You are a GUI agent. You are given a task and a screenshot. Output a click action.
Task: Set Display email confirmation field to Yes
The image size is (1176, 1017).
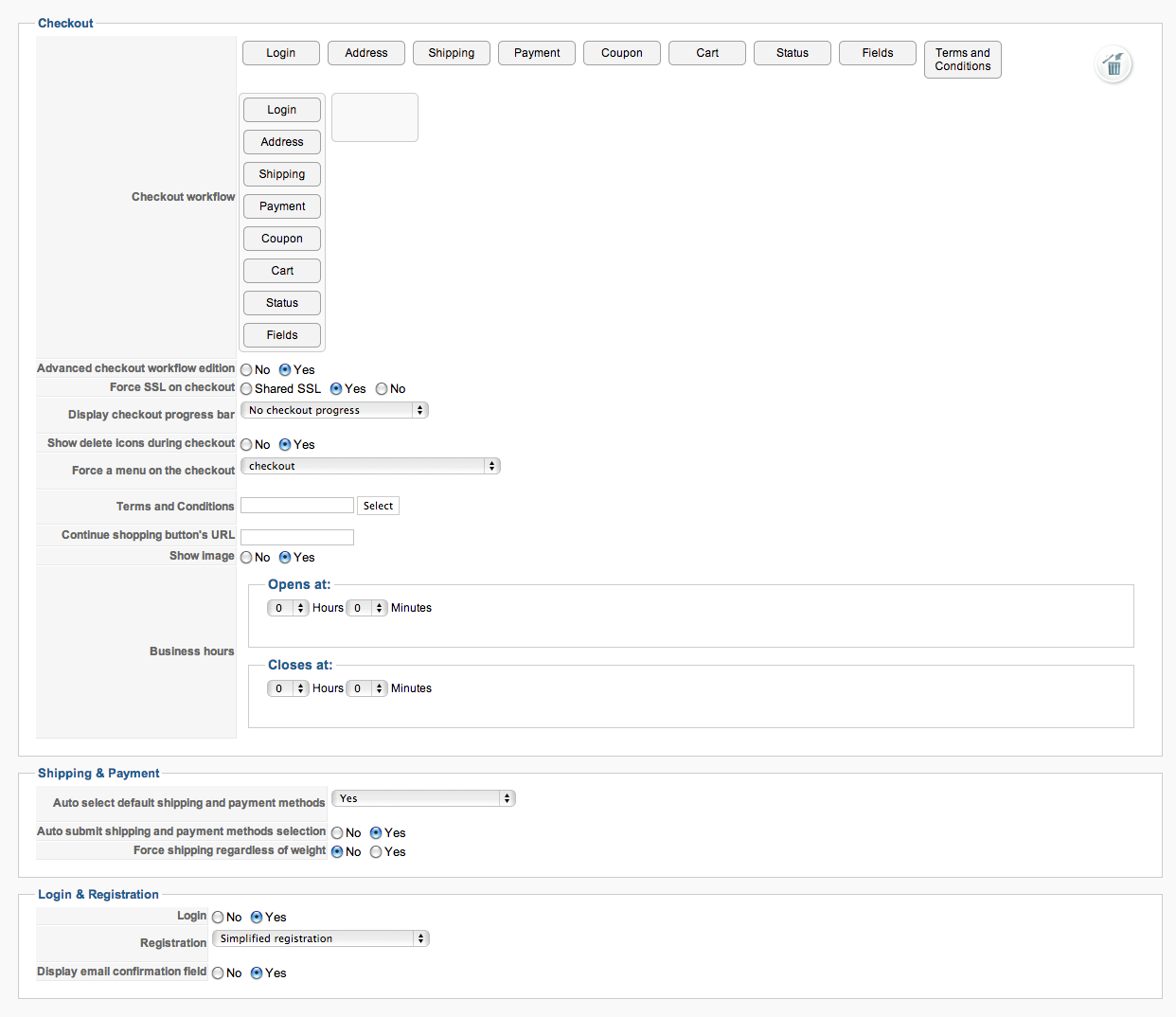pyautogui.click(x=257, y=973)
